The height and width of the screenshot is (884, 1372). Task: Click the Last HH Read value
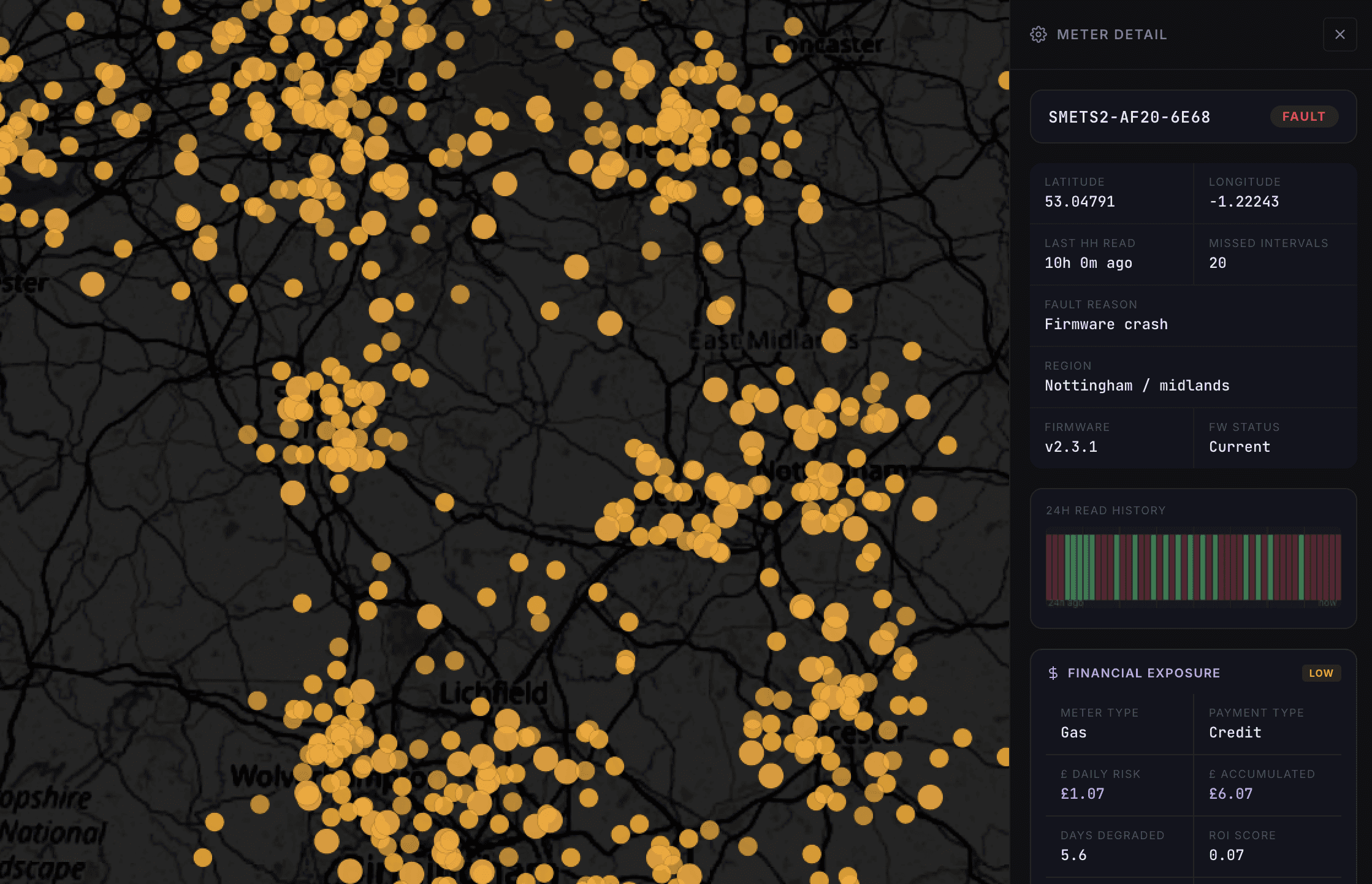pos(1088,263)
